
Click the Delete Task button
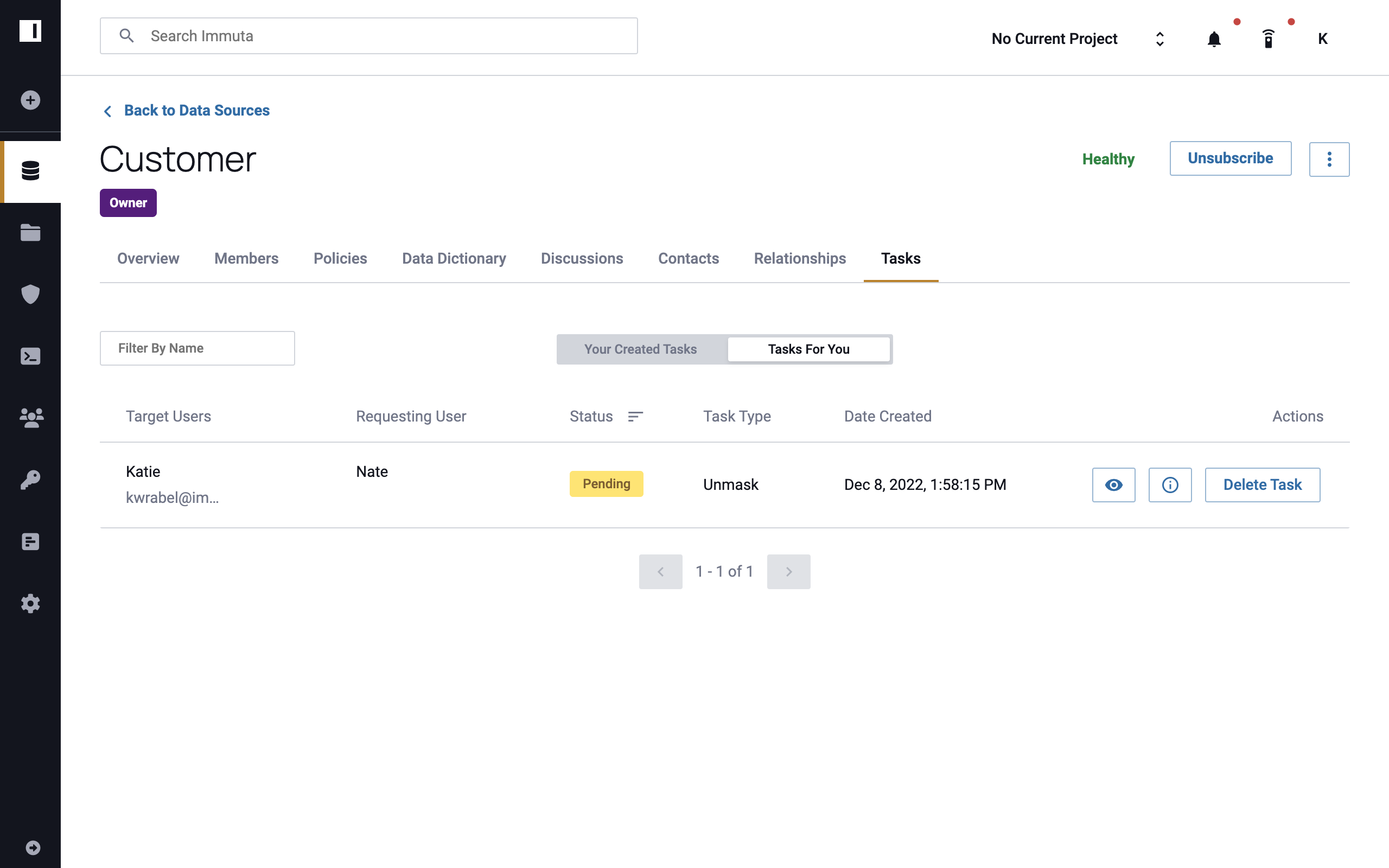1261,485
